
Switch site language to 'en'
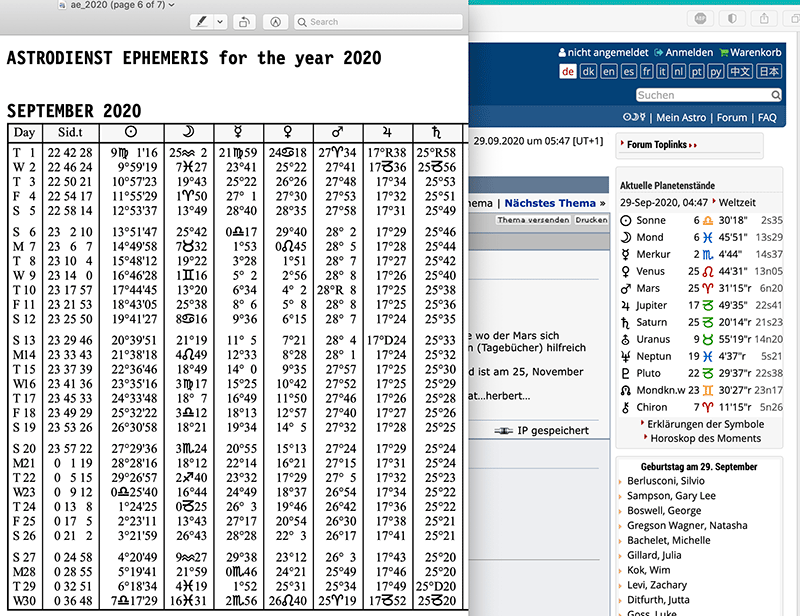(x=609, y=71)
